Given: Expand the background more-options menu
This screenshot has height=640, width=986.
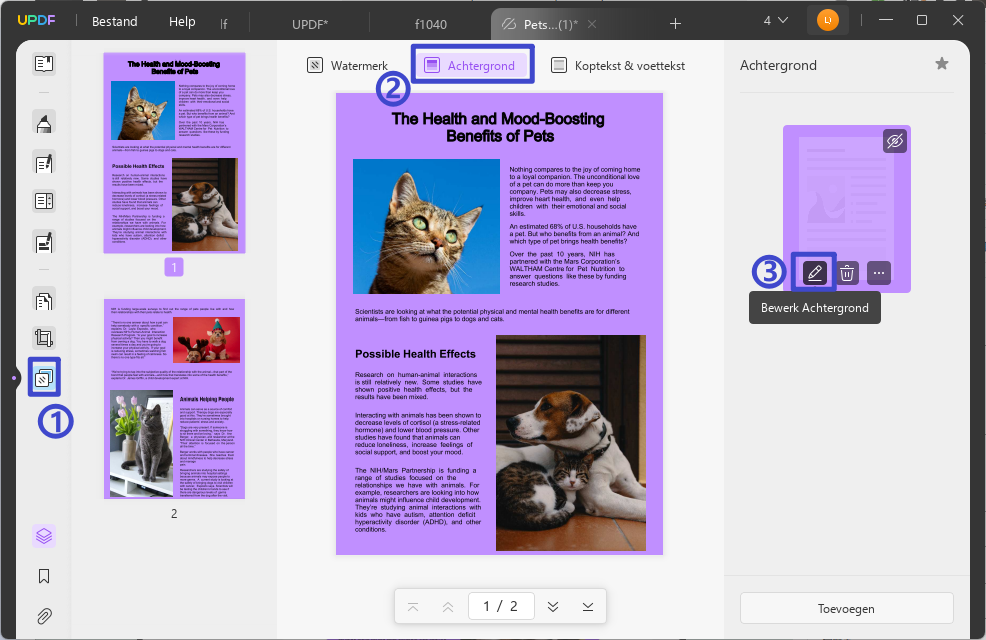Looking at the screenshot, I should pyautogui.click(x=878, y=273).
